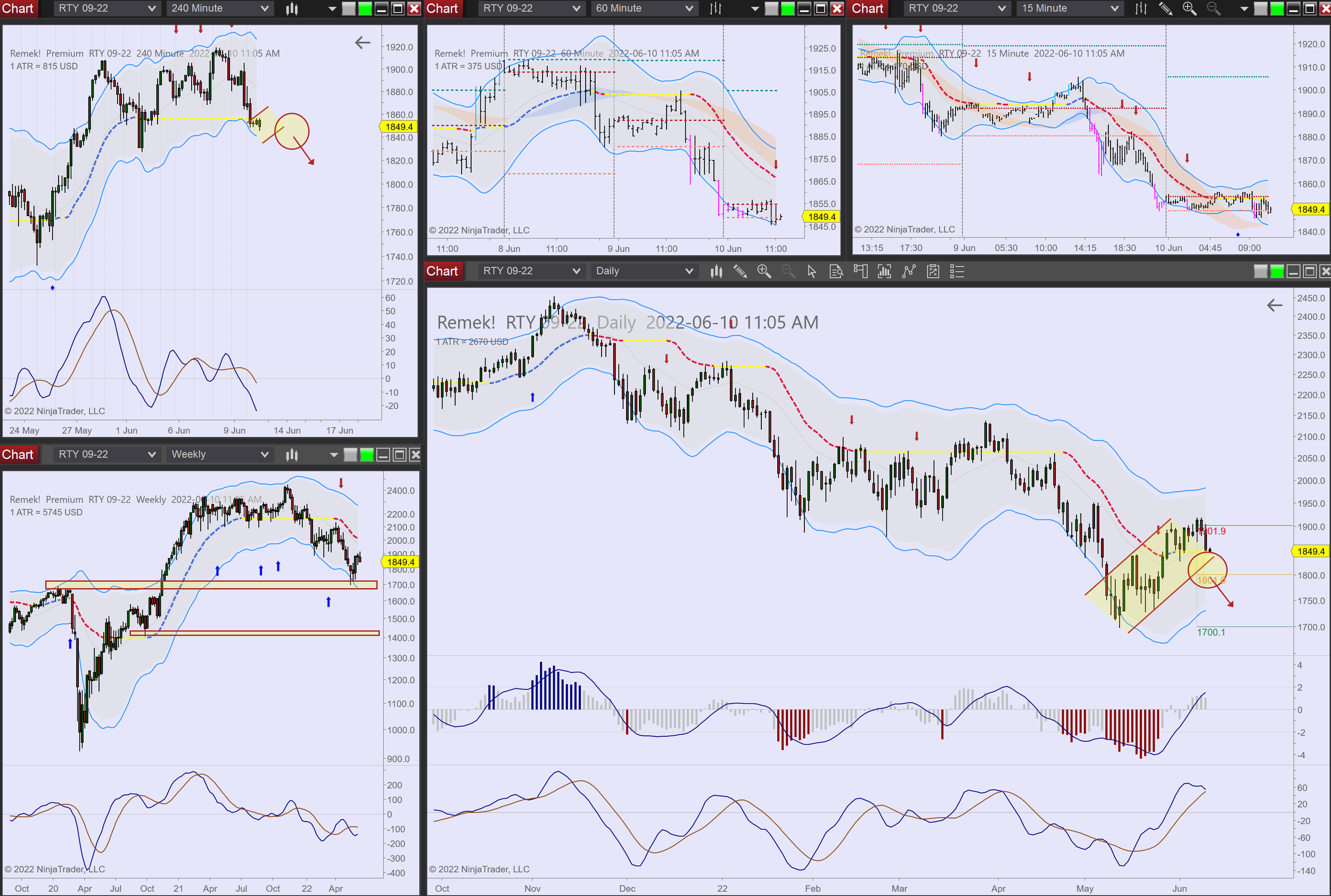This screenshot has width=1331, height=896.
Task: Click 1849.4 price marker on Daily axis
Action: [x=1310, y=552]
